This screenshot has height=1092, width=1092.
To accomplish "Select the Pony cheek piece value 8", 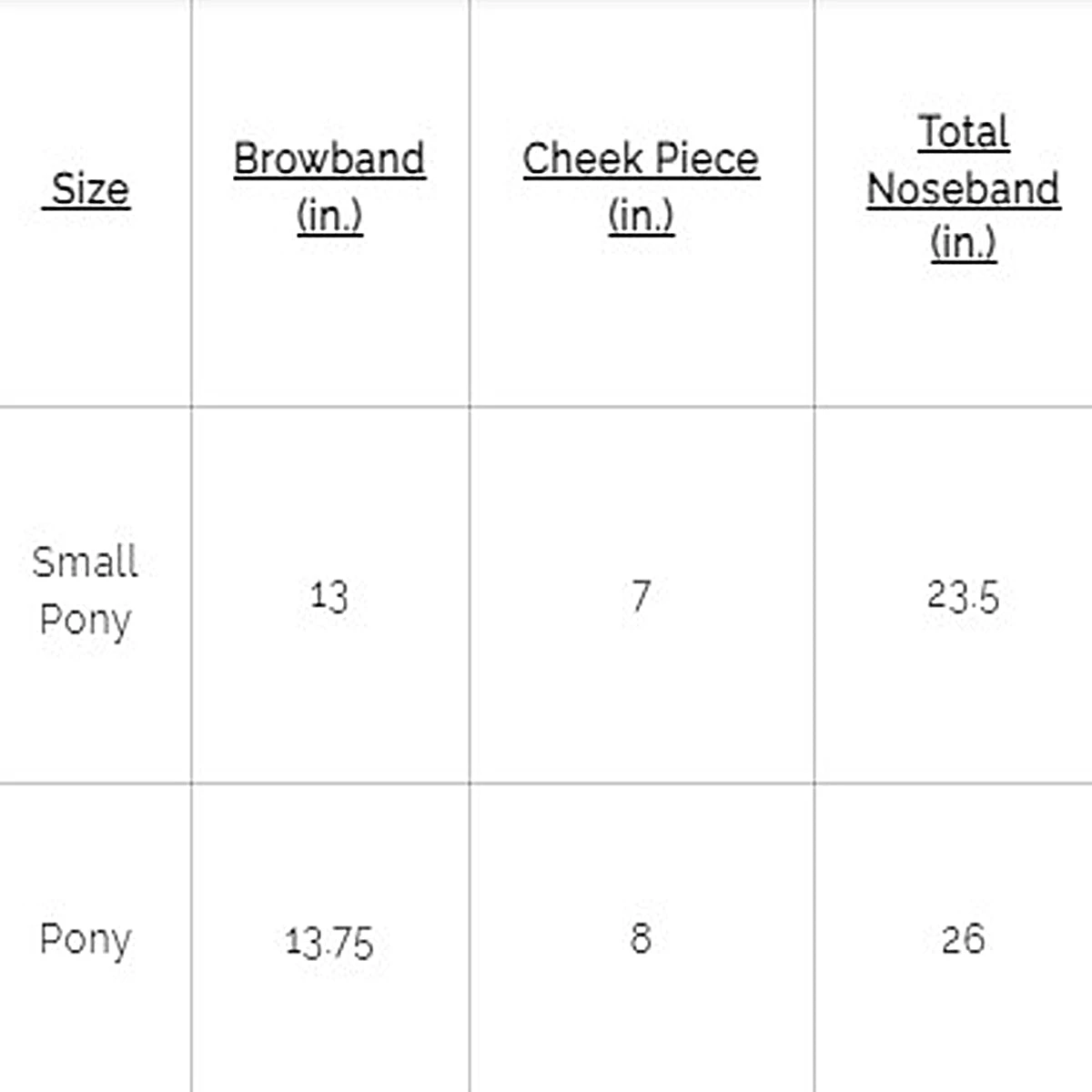I will coord(641,938).
